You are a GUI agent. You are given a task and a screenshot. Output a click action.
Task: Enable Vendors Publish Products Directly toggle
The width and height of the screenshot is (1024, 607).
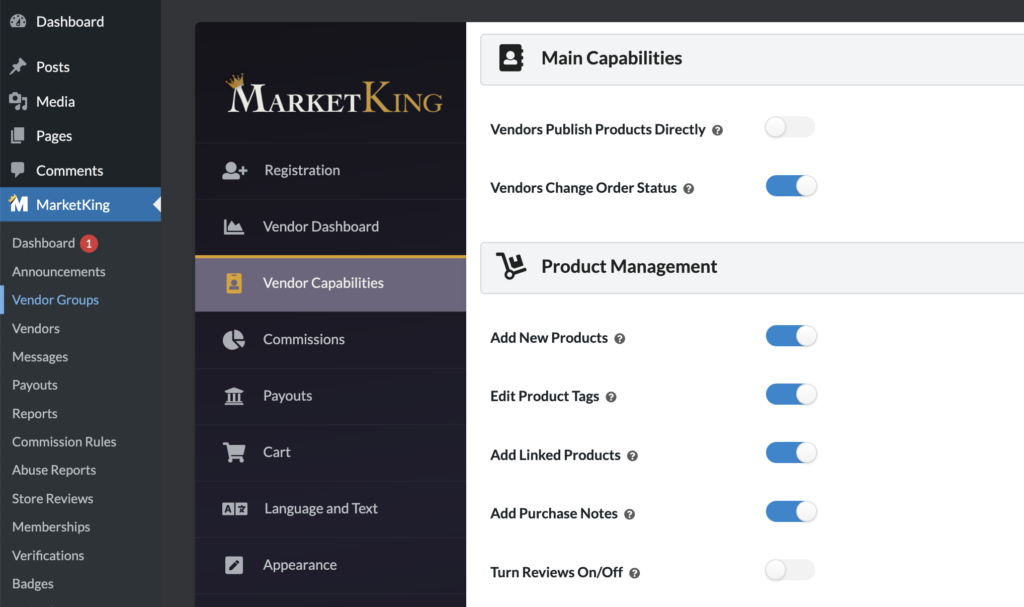point(790,127)
